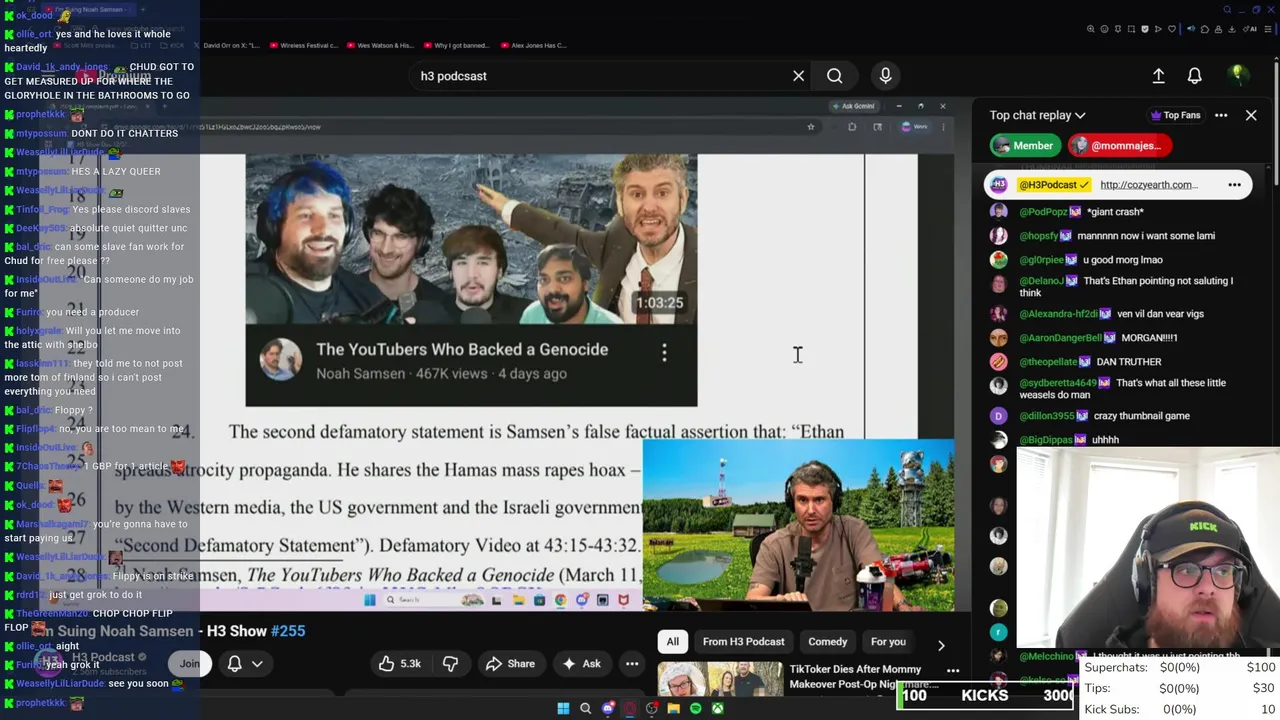The width and height of the screenshot is (1280, 720).
Task: Click the snapshot selection icon in browser toolbar
Action: pyautogui.click(x=1131, y=29)
